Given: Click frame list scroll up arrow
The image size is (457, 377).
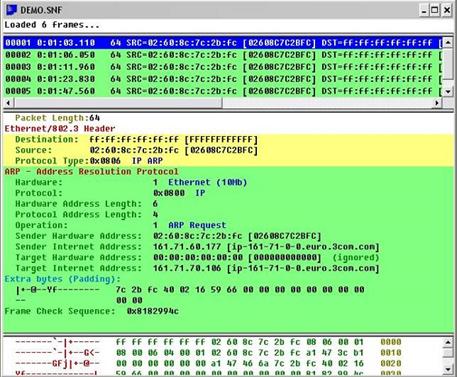Looking at the screenshot, I should (448, 42).
